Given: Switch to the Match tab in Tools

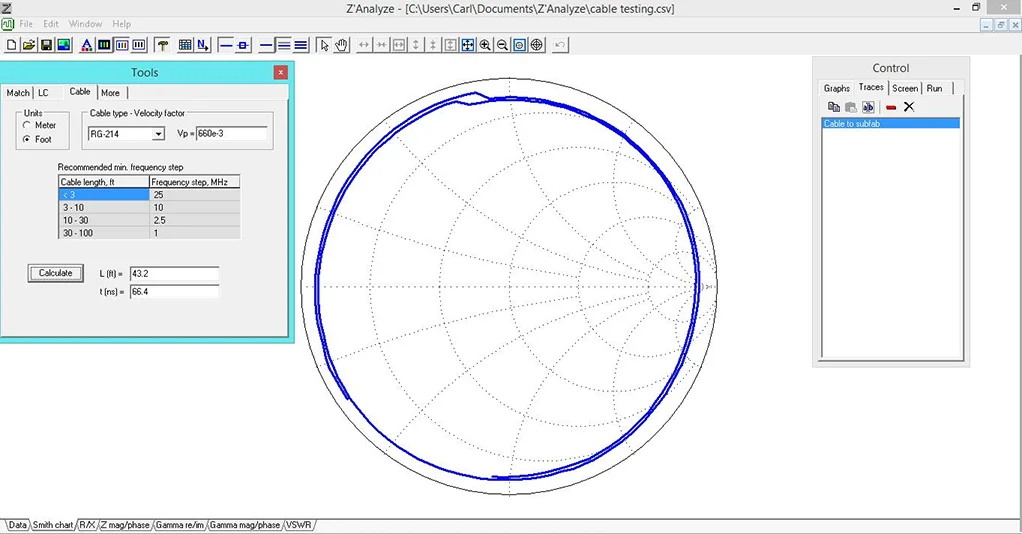Looking at the screenshot, I should click(18, 93).
